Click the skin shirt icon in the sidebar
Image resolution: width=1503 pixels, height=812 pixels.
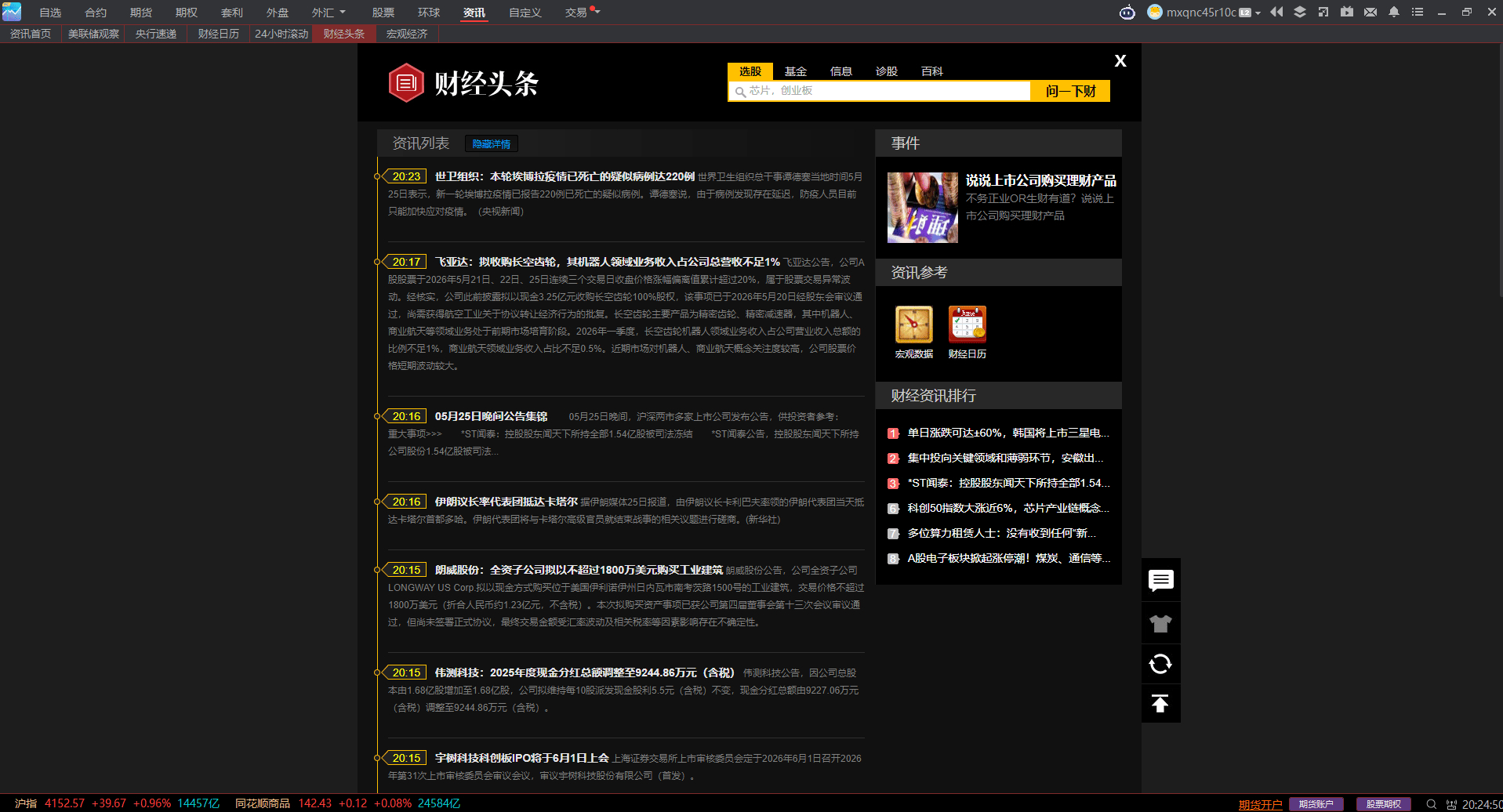[1160, 623]
